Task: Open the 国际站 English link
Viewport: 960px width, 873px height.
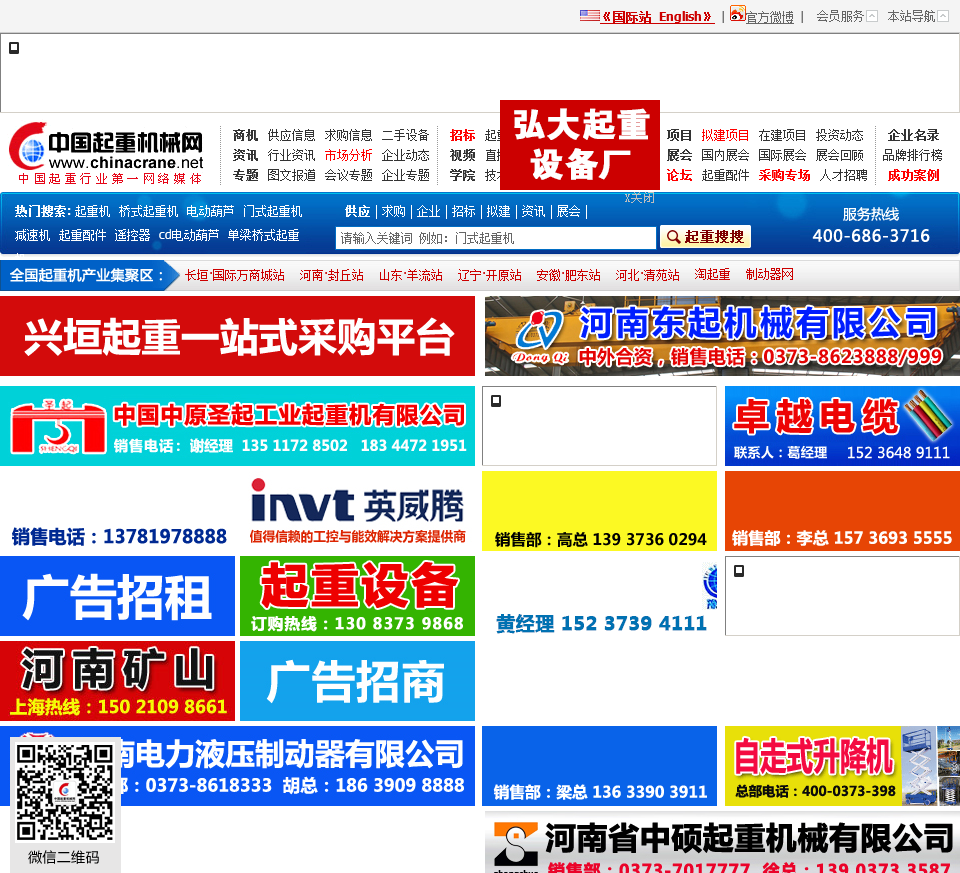Action: coord(657,17)
